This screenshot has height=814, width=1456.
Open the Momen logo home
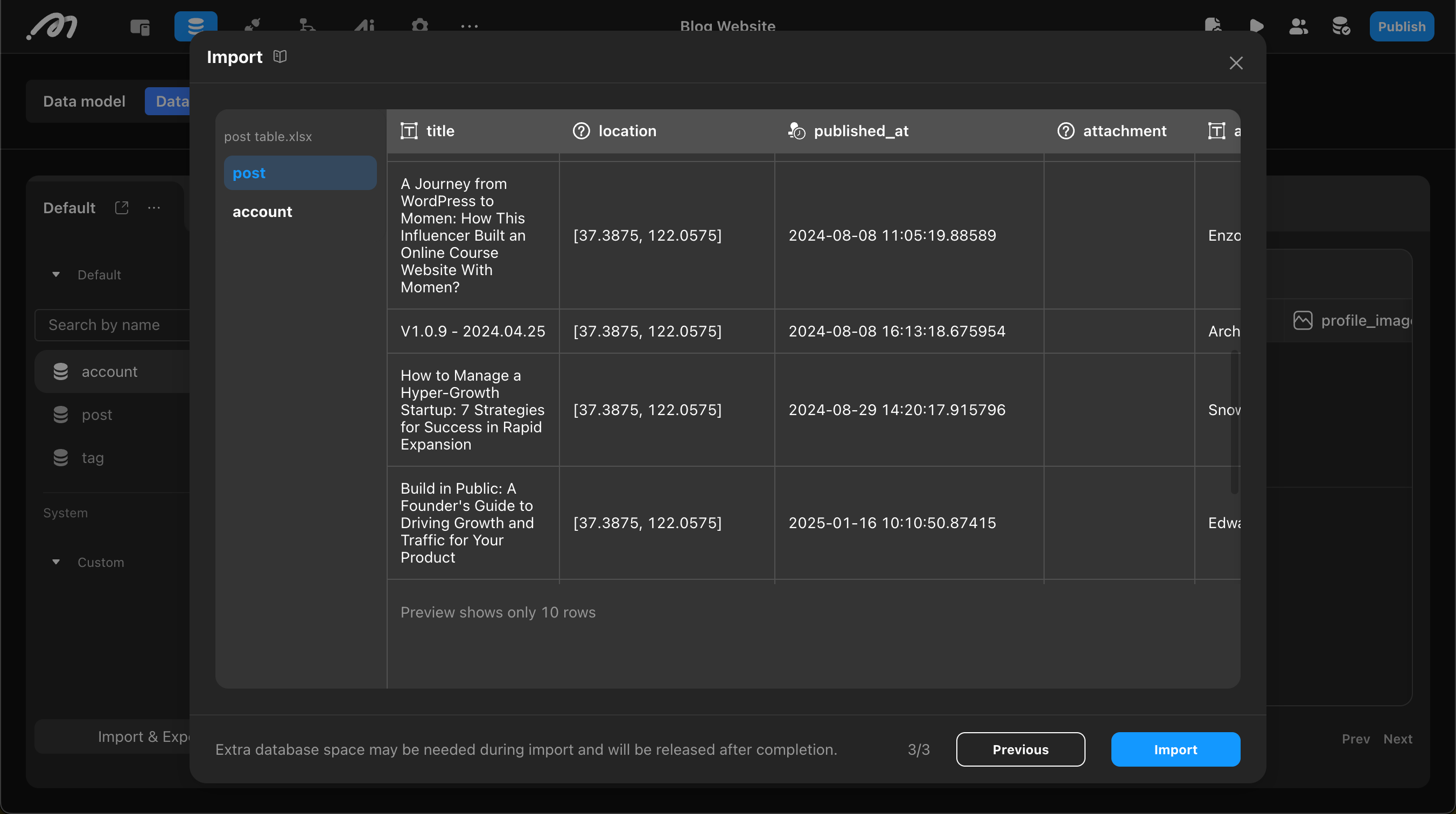52,26
